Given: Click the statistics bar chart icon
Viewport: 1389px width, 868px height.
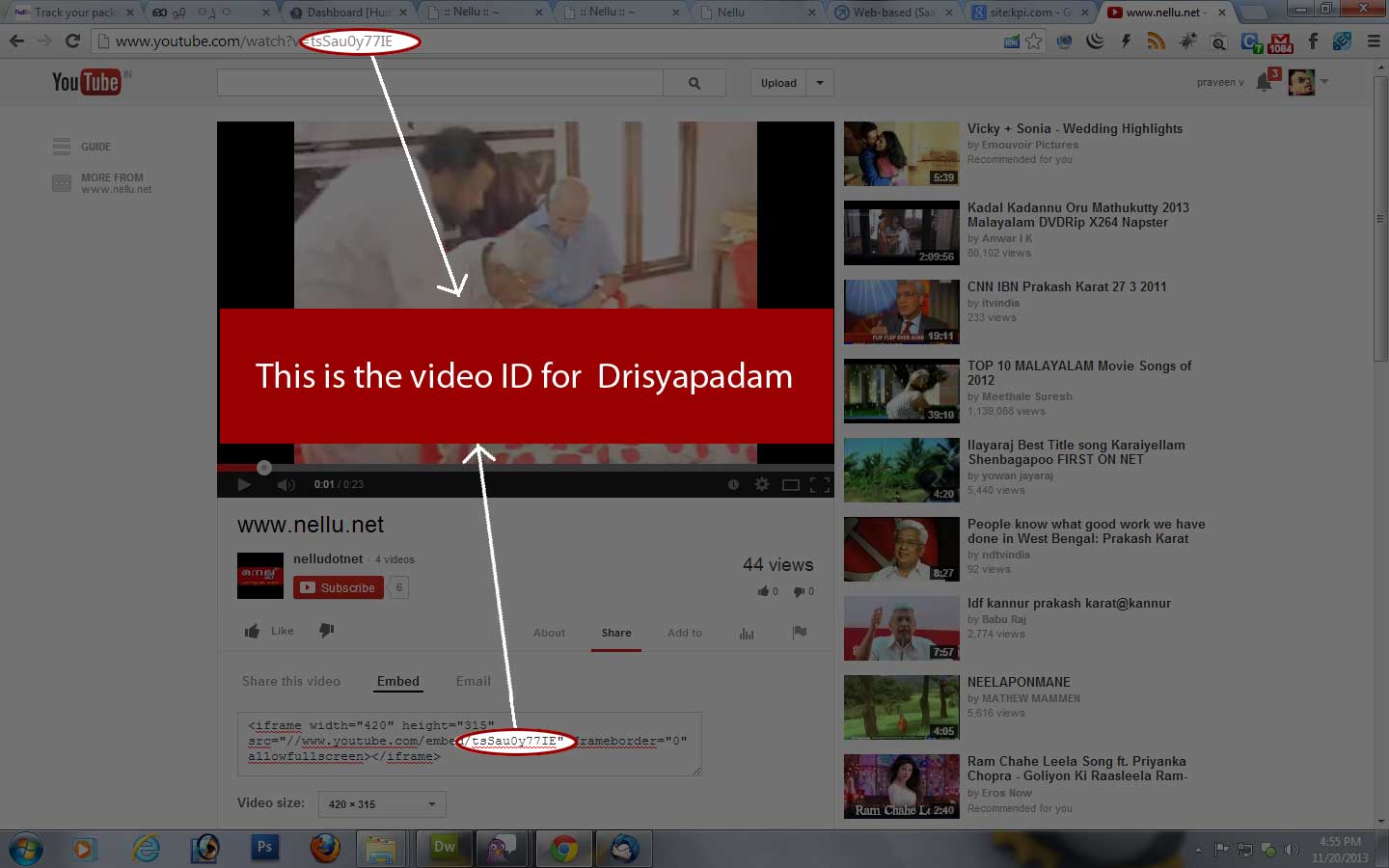Looking at the screenshot, I should pos(746,633).
